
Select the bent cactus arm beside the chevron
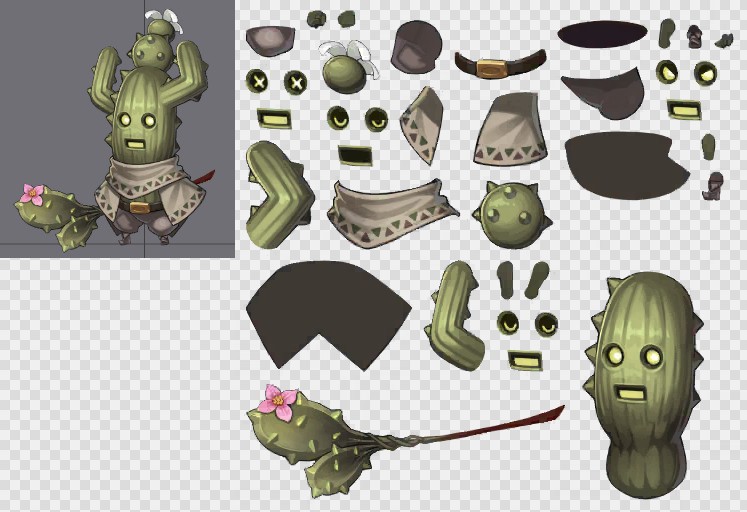point(458,315)
